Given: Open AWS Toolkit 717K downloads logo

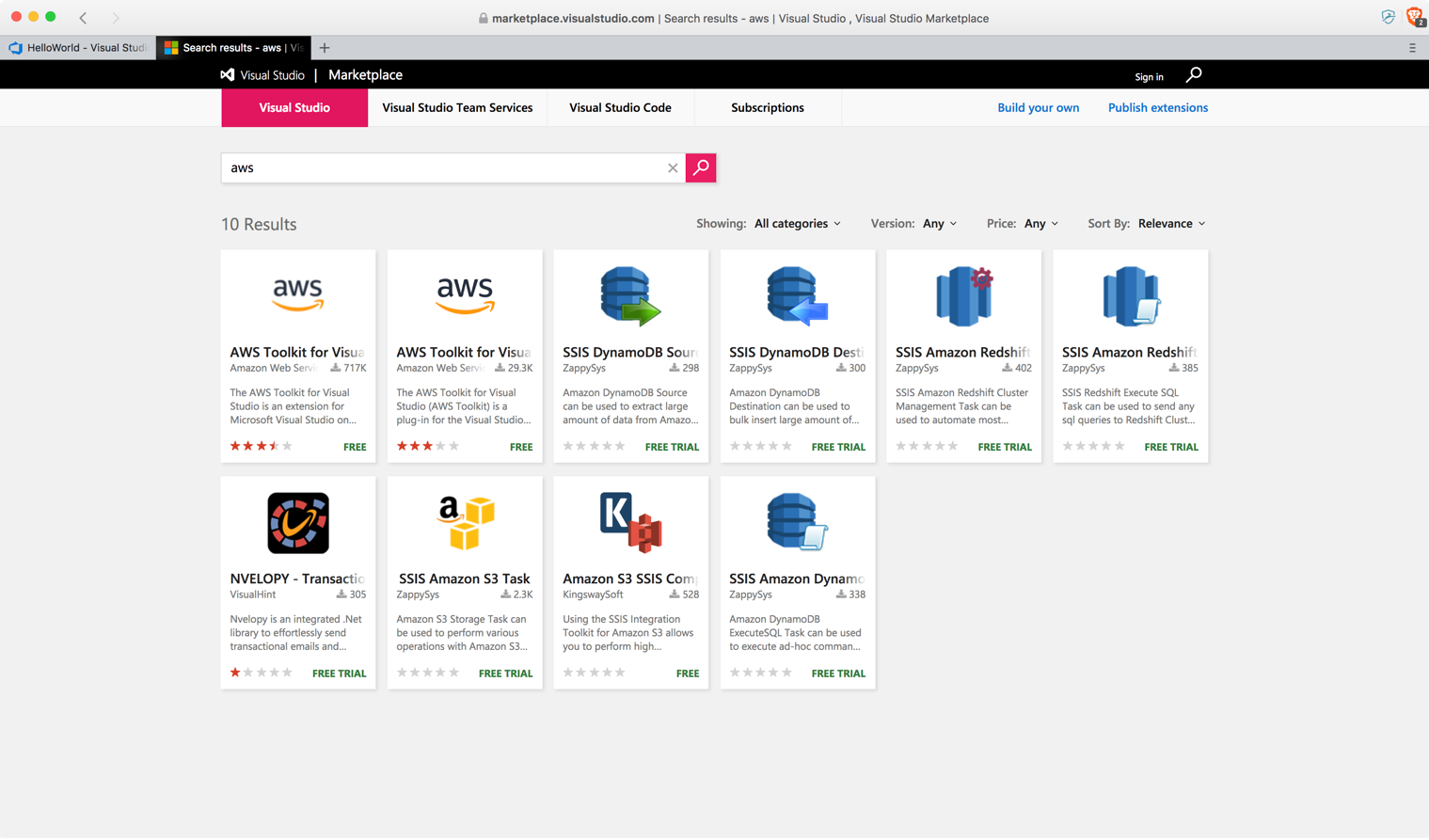Looking at the screenshot, I should (298, 295).
